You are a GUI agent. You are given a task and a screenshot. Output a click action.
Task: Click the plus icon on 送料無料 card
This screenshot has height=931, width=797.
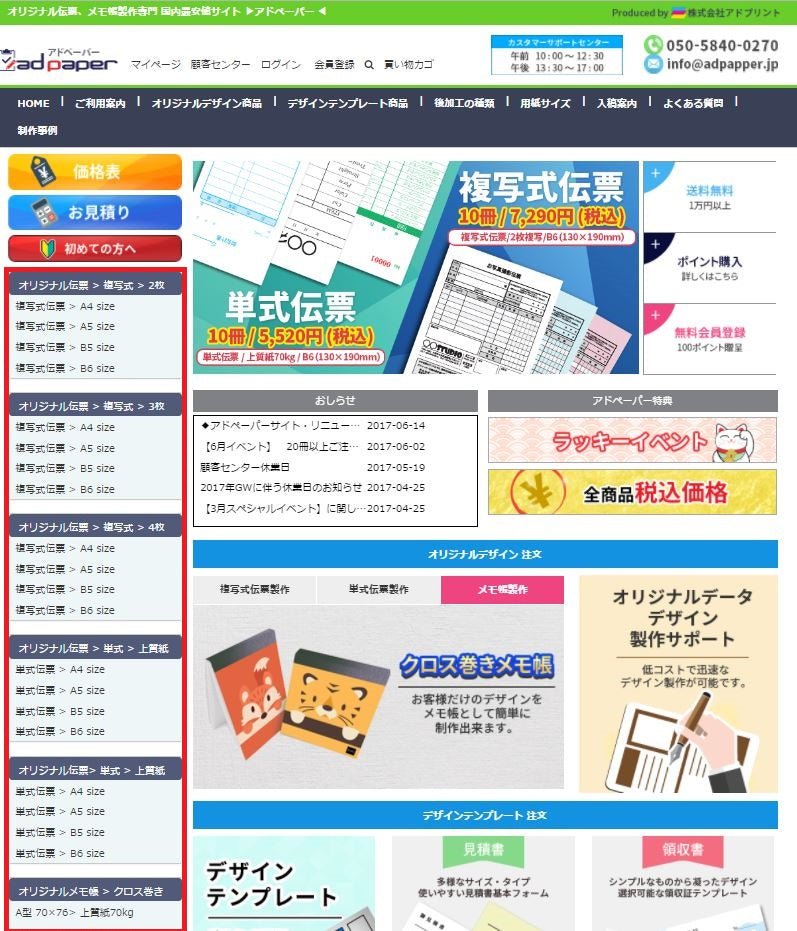tap(656, 173)
